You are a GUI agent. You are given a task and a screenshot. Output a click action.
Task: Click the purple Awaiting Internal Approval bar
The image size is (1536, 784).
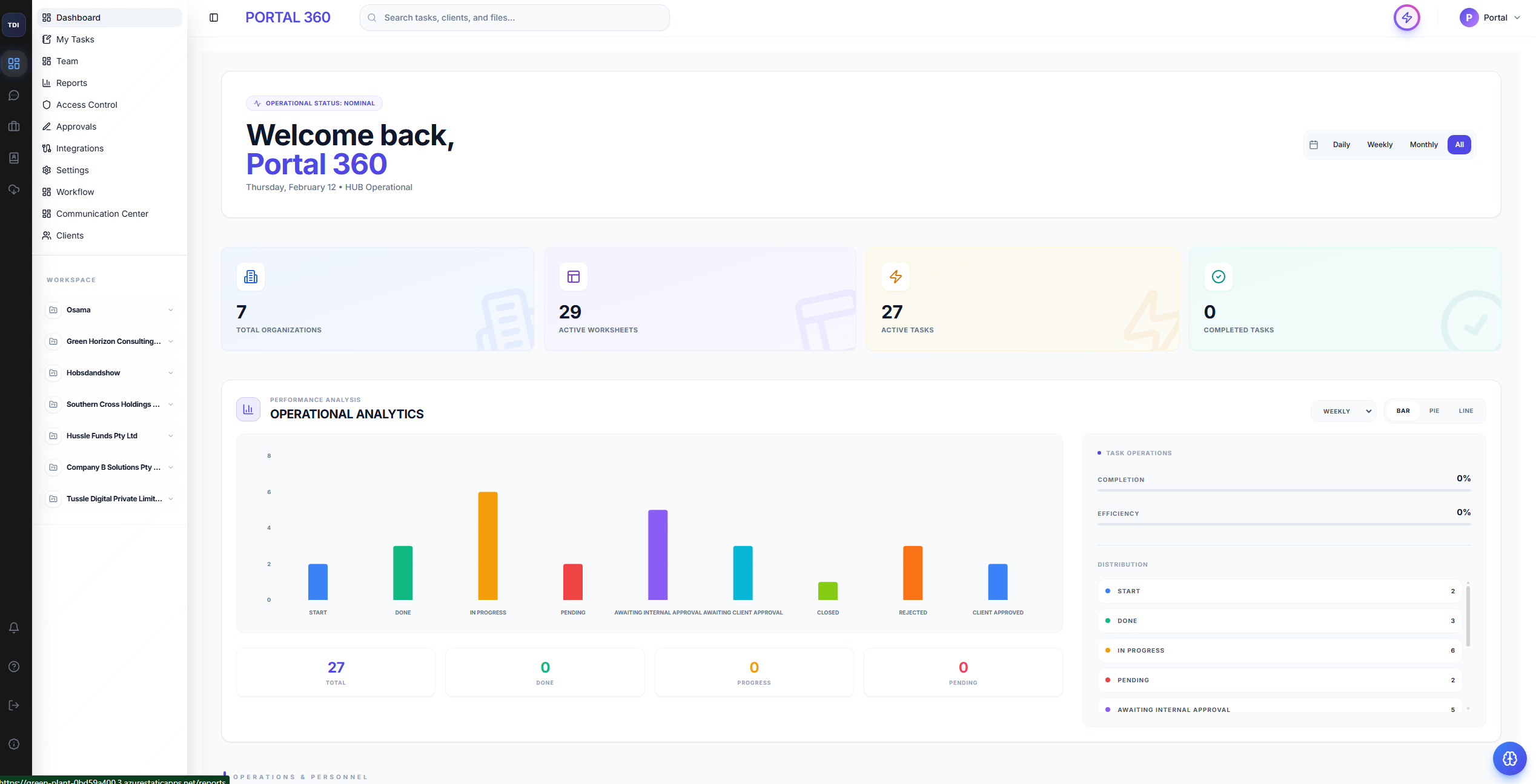tap(658, 555)
